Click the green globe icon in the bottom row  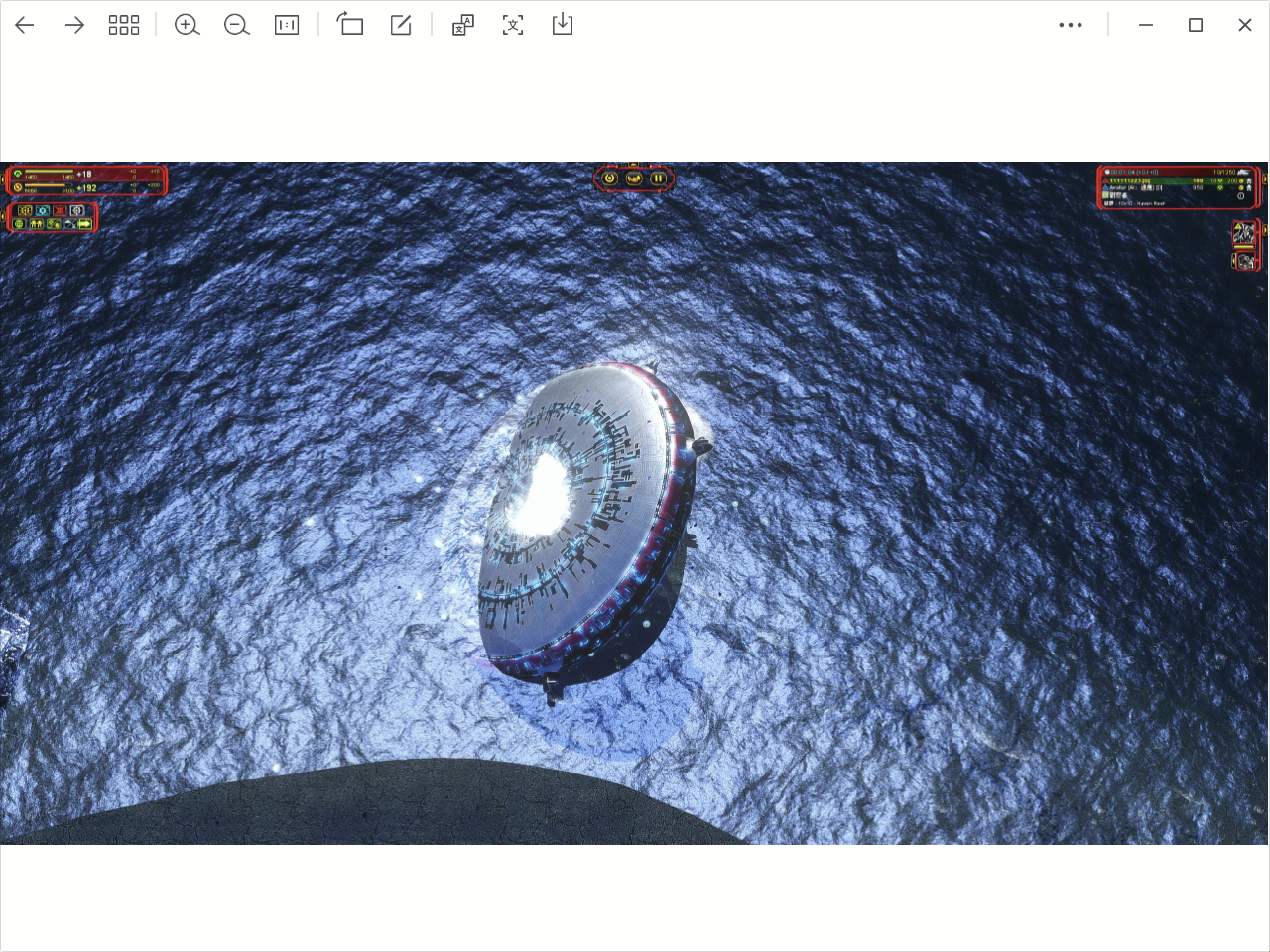click(19, 224)
